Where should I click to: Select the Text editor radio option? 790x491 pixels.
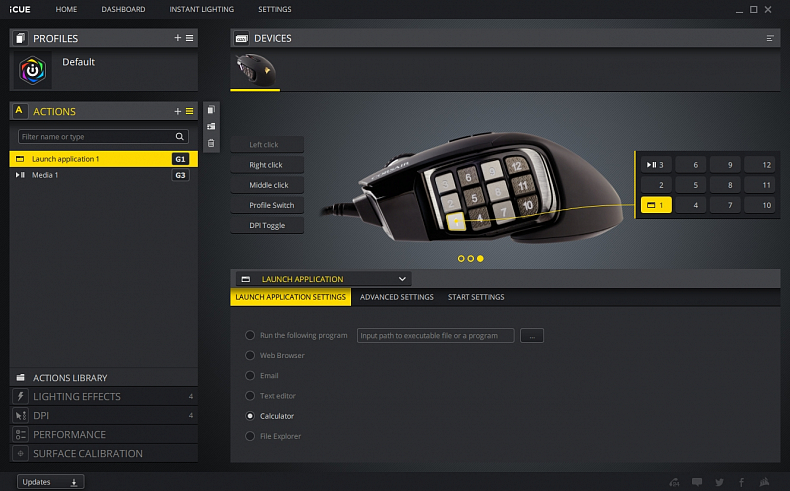250,395
